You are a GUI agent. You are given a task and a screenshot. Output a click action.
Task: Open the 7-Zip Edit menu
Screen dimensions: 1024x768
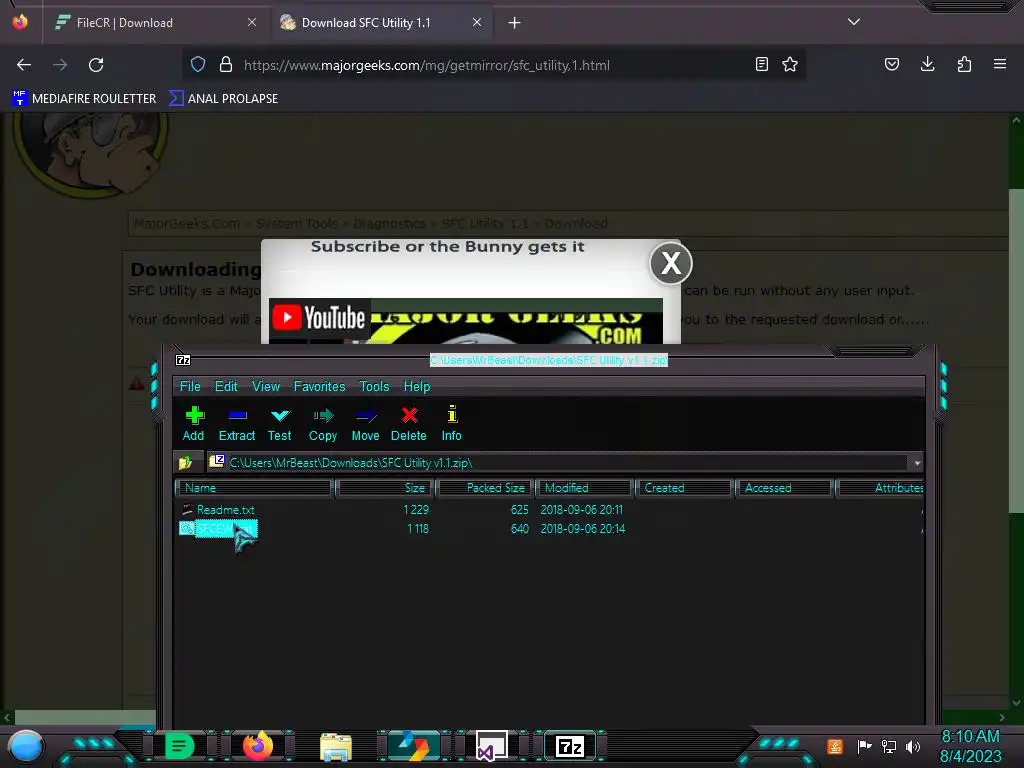(x=226, y=387)
